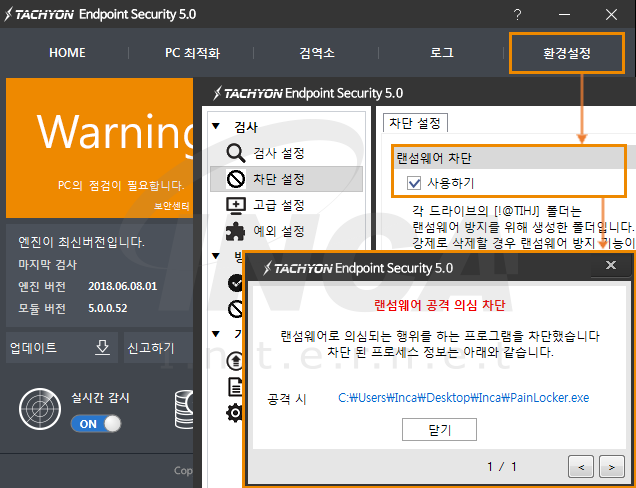Click upload arrow circle icon in tree
The image size is (636, 488).
[x=235, y=361]
